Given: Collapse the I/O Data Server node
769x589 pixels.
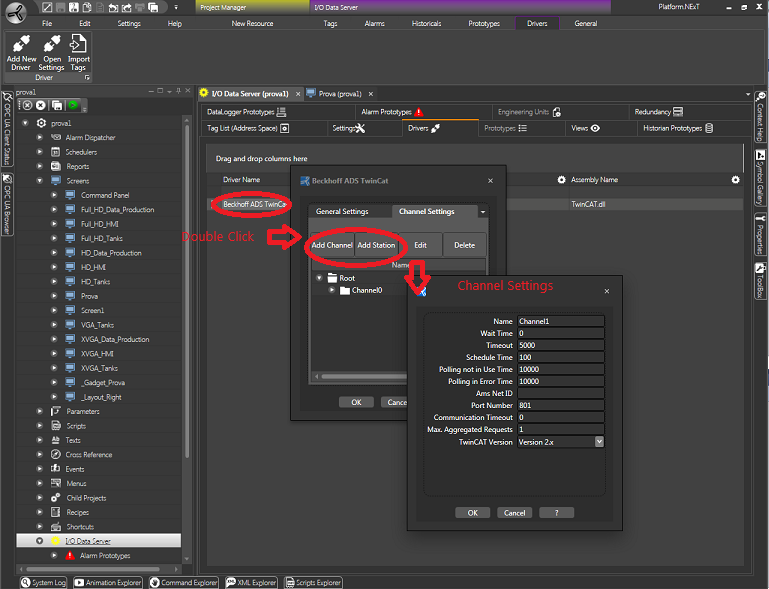Looking at the screenshot, I should tap(40, 541).
